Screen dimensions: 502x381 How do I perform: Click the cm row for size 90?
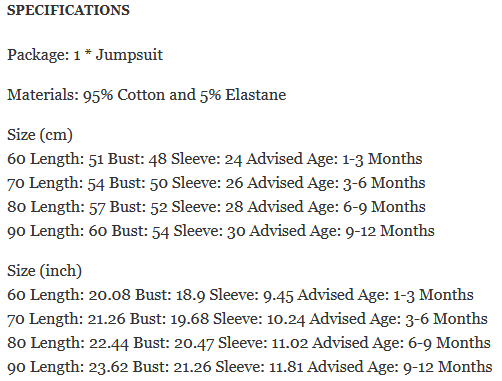pyautogui.click(x=221, y=231)
